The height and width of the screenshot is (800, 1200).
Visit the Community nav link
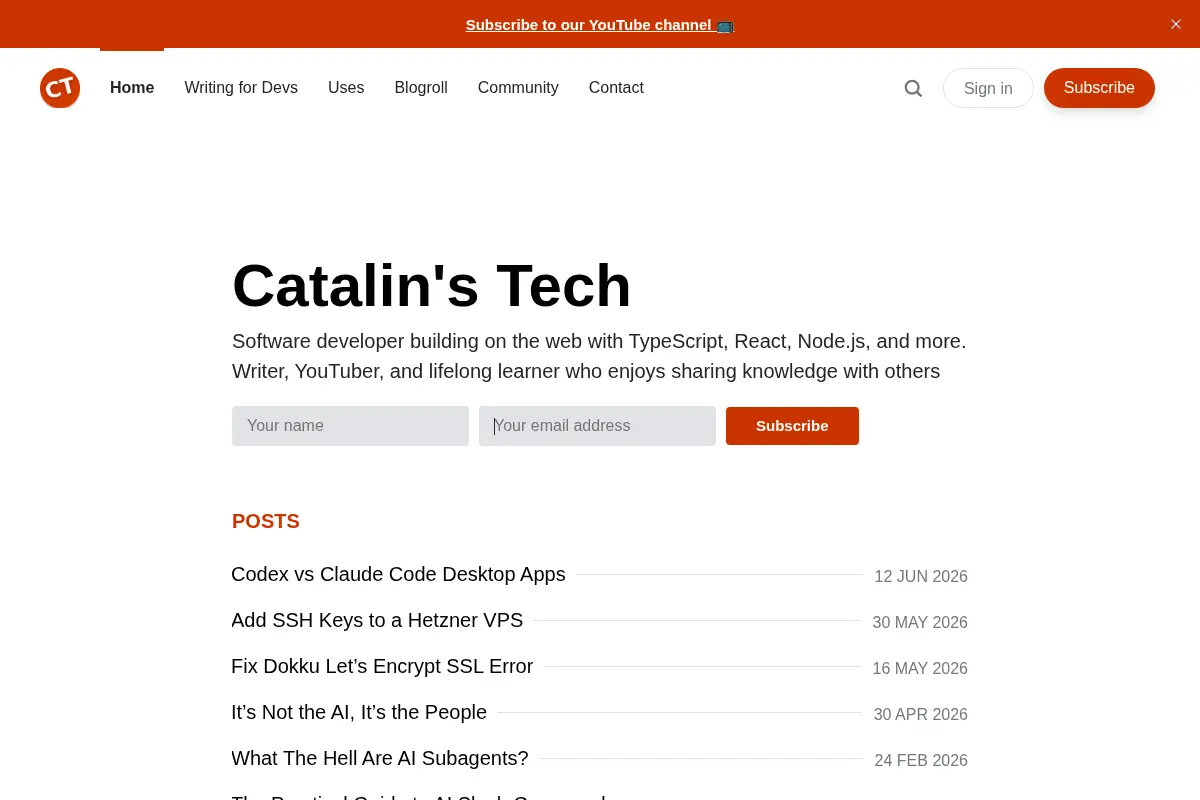[x=518, y=88]
